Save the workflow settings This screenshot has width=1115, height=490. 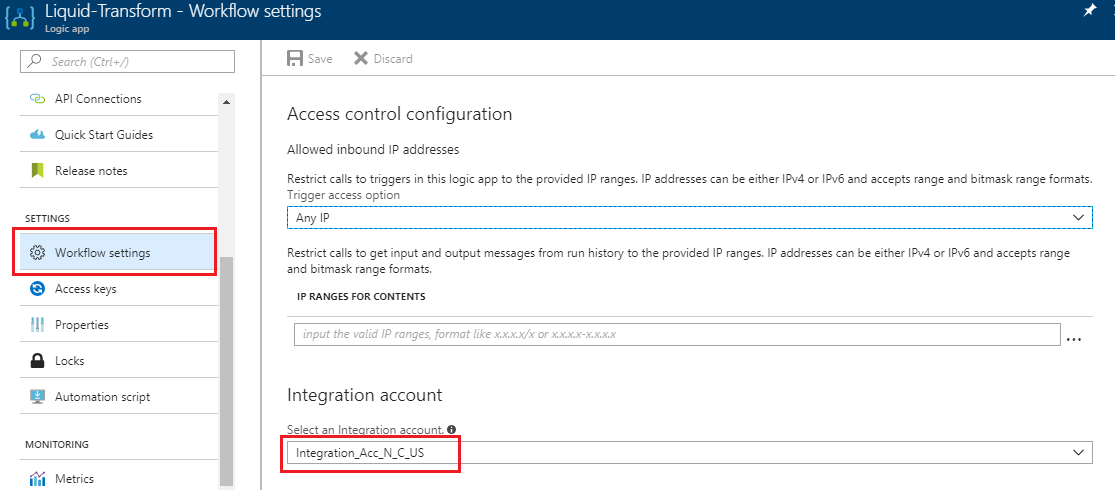(x=309, y=58)
